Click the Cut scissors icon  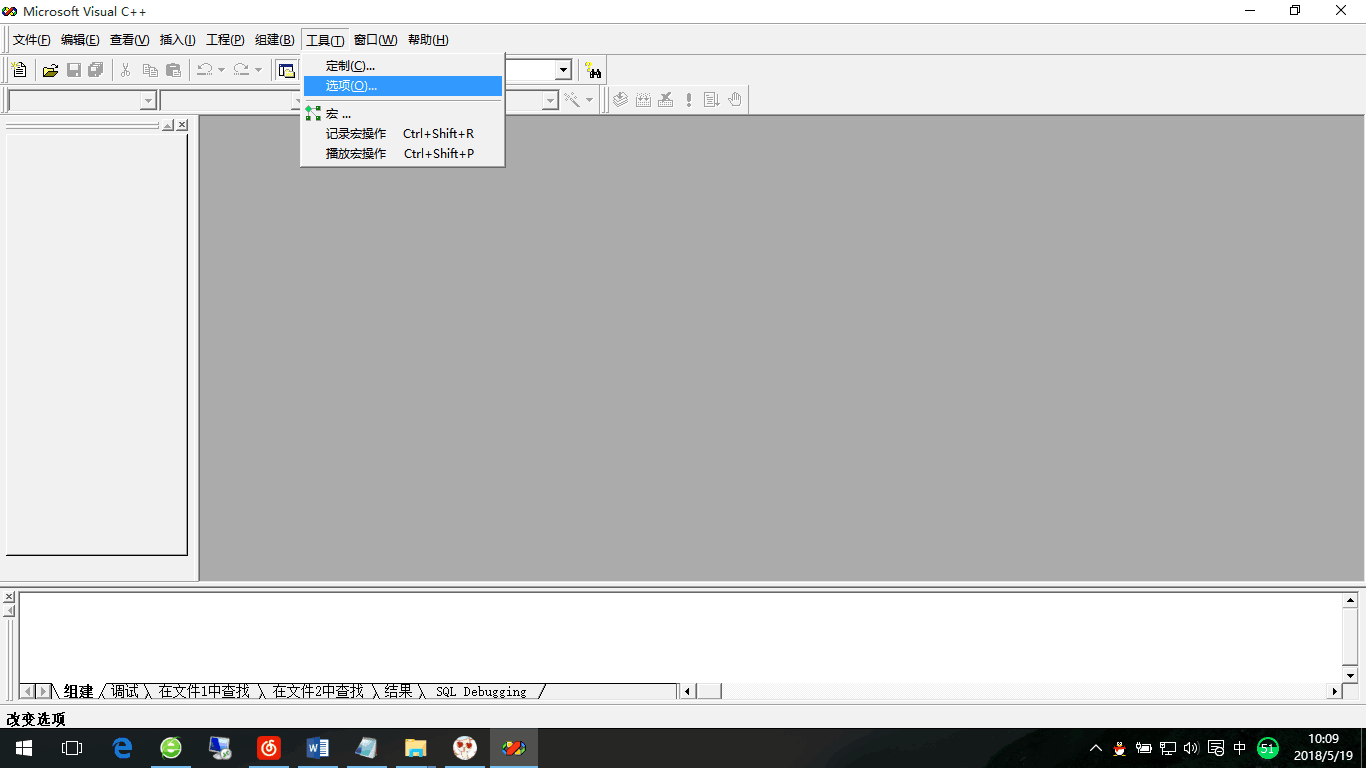(126, 70)
